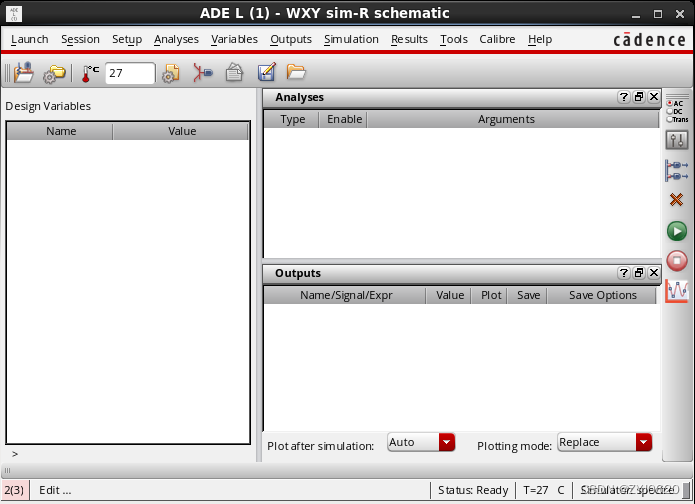Open the Launch menu
Screen dimensions: 695x504
30,39
